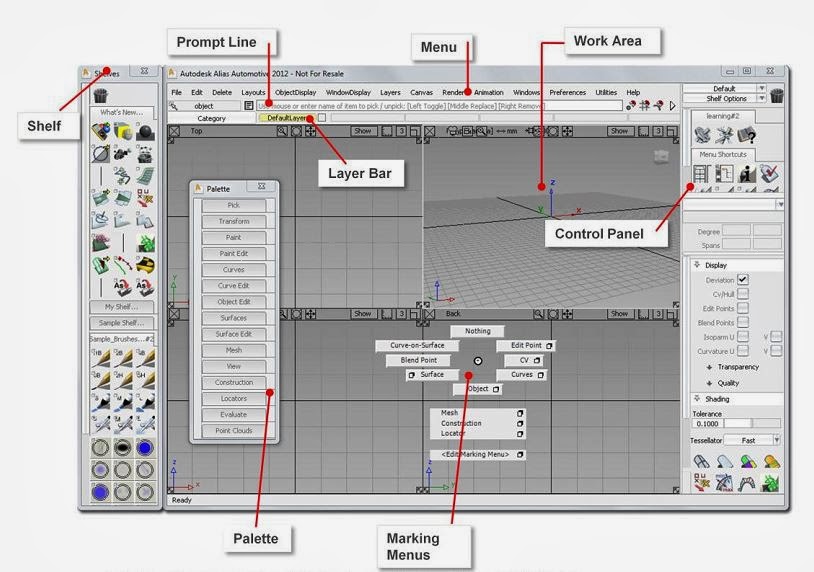This screenshot has height=572, width=814.
Task: Click the right-pointing triangle at prompt line end
Action: (672, 106)
